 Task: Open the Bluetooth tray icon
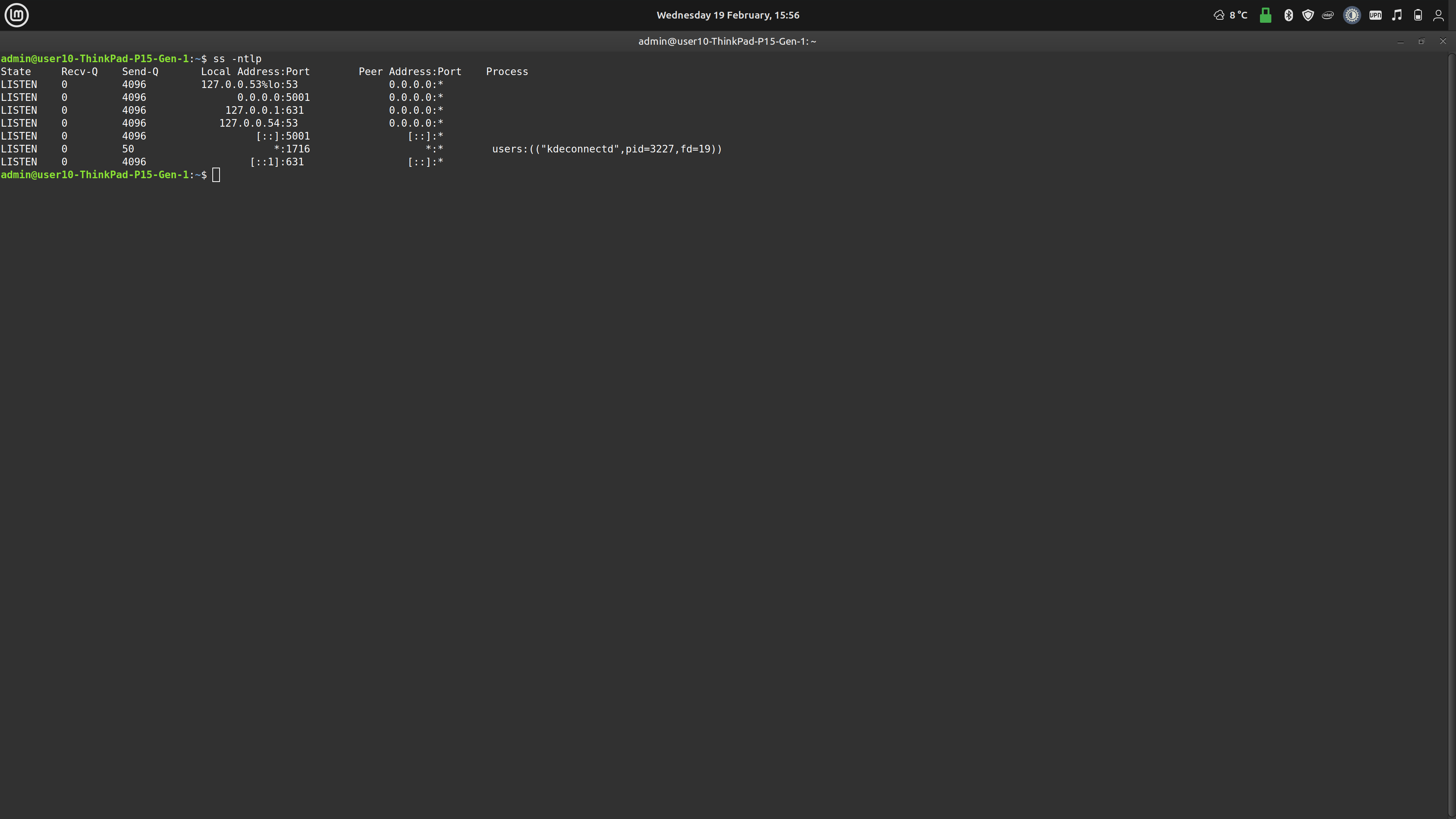1288,15
